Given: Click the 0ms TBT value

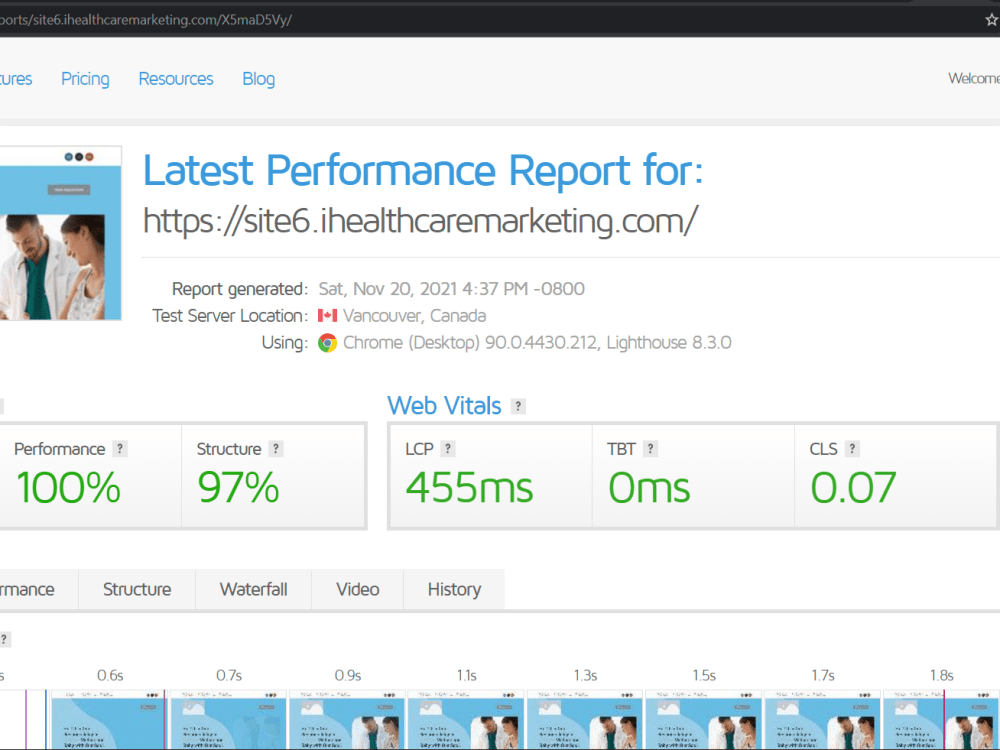Looking at the screenshot, I should coord(649,488).
